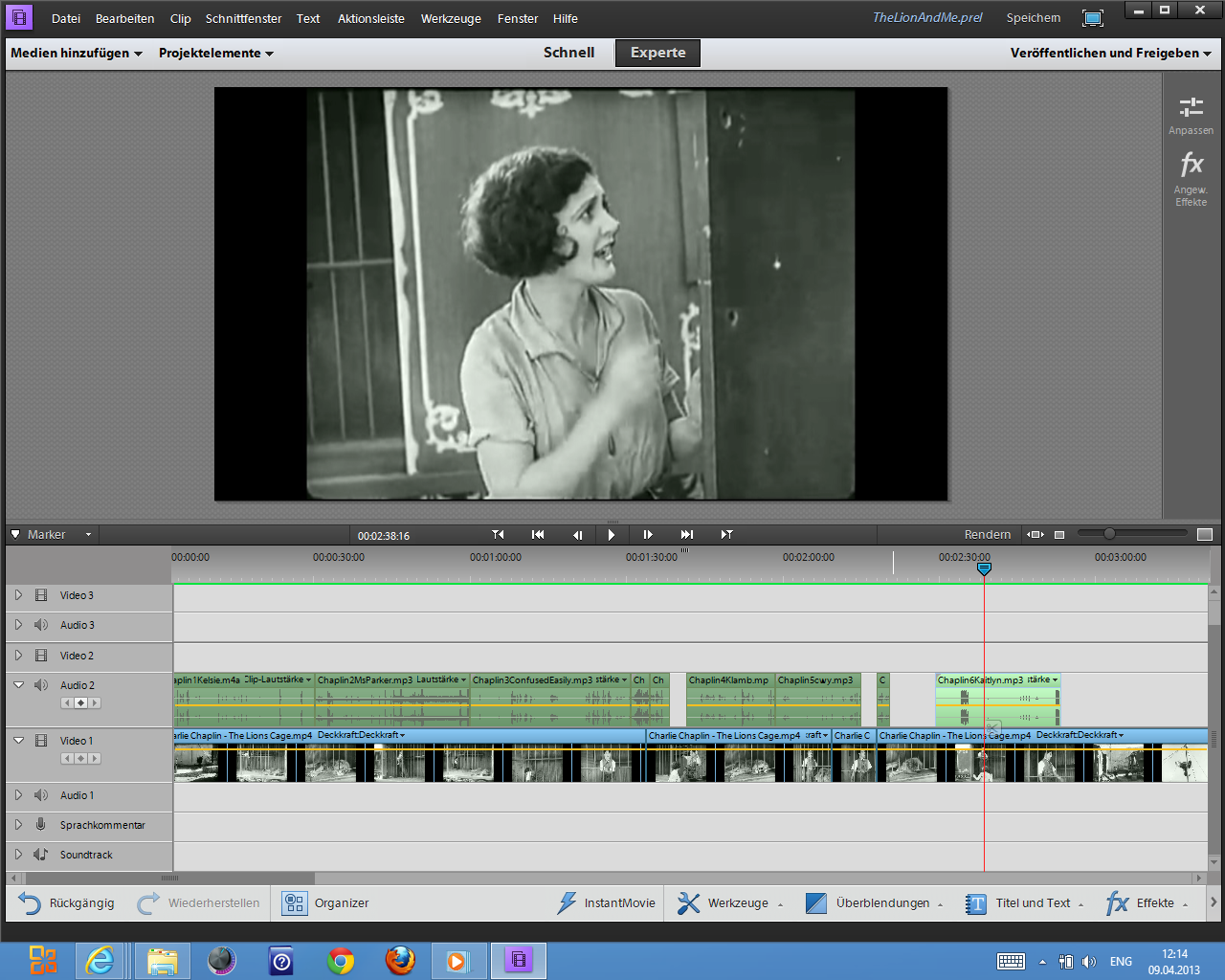Open the Datei menu
The height and width of the screenshot is (980, 1225).
66,18
